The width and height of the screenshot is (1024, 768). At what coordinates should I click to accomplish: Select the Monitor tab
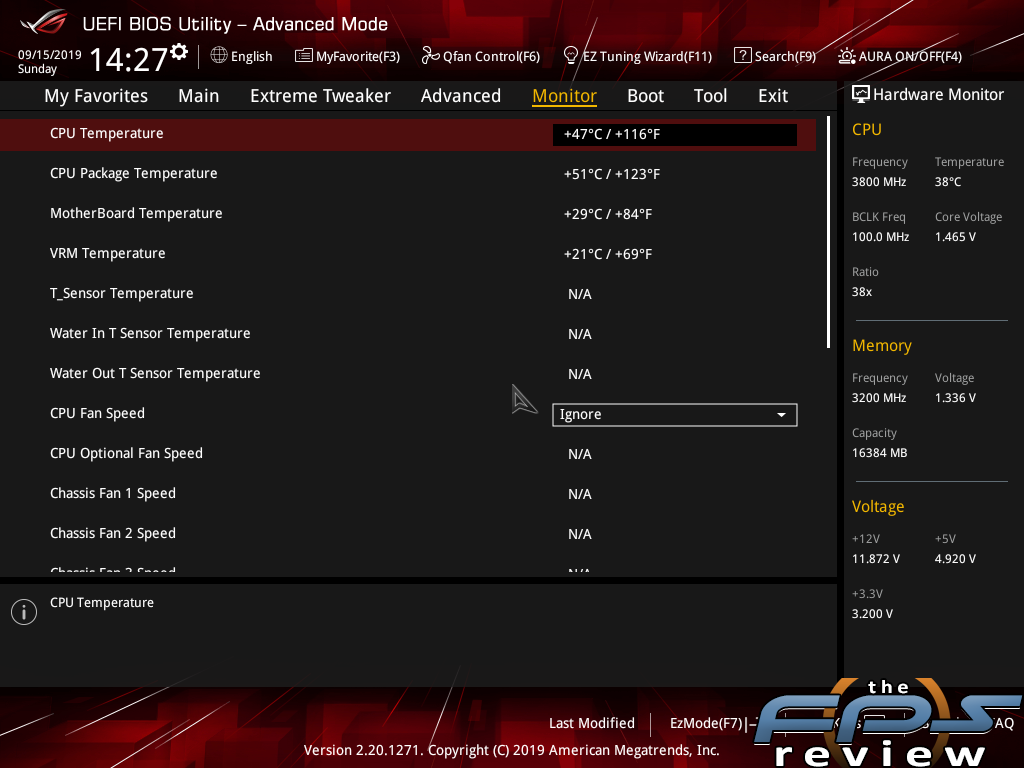point(564,95)
